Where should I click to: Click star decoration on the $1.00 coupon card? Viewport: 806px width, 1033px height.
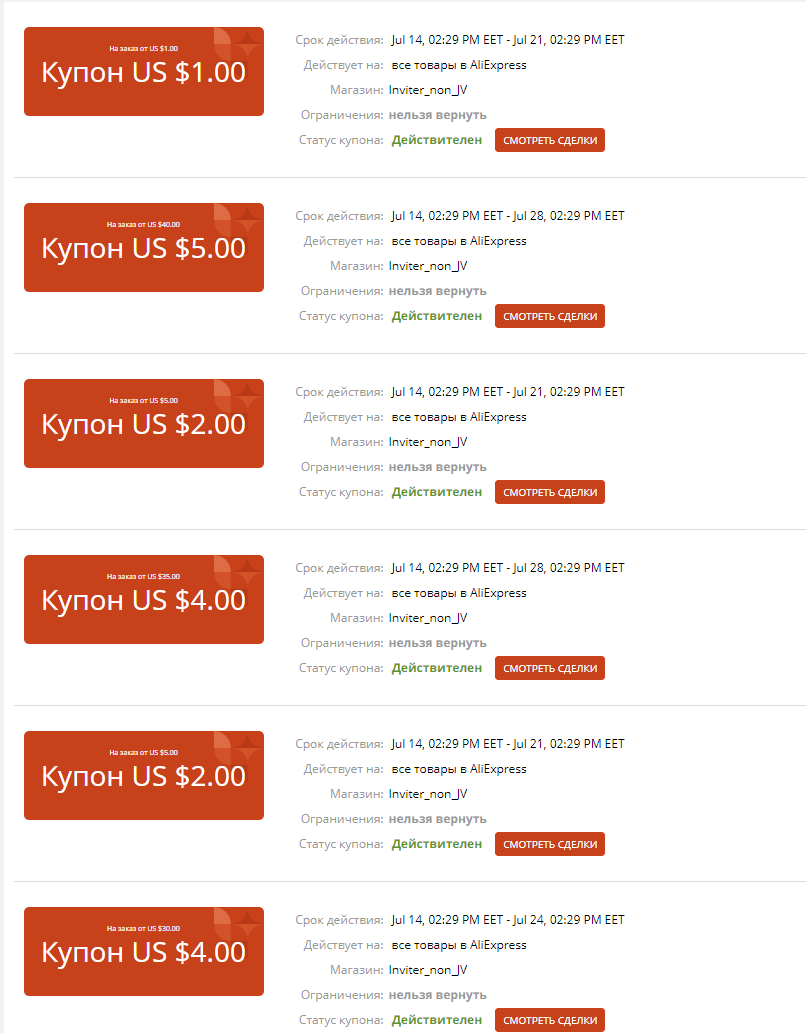coord(248,45)
